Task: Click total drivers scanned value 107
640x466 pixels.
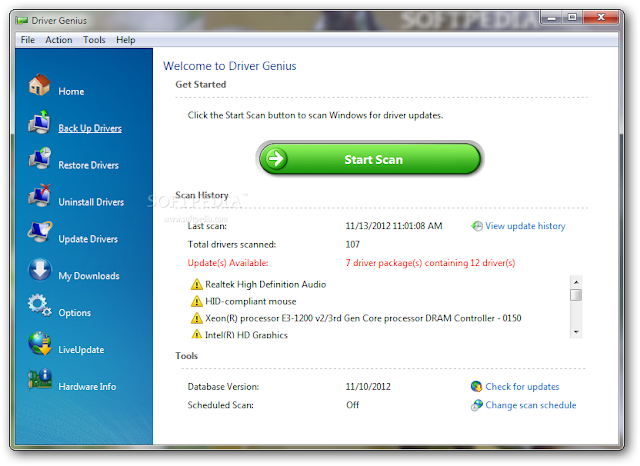Action: click(x=353, y=244)
